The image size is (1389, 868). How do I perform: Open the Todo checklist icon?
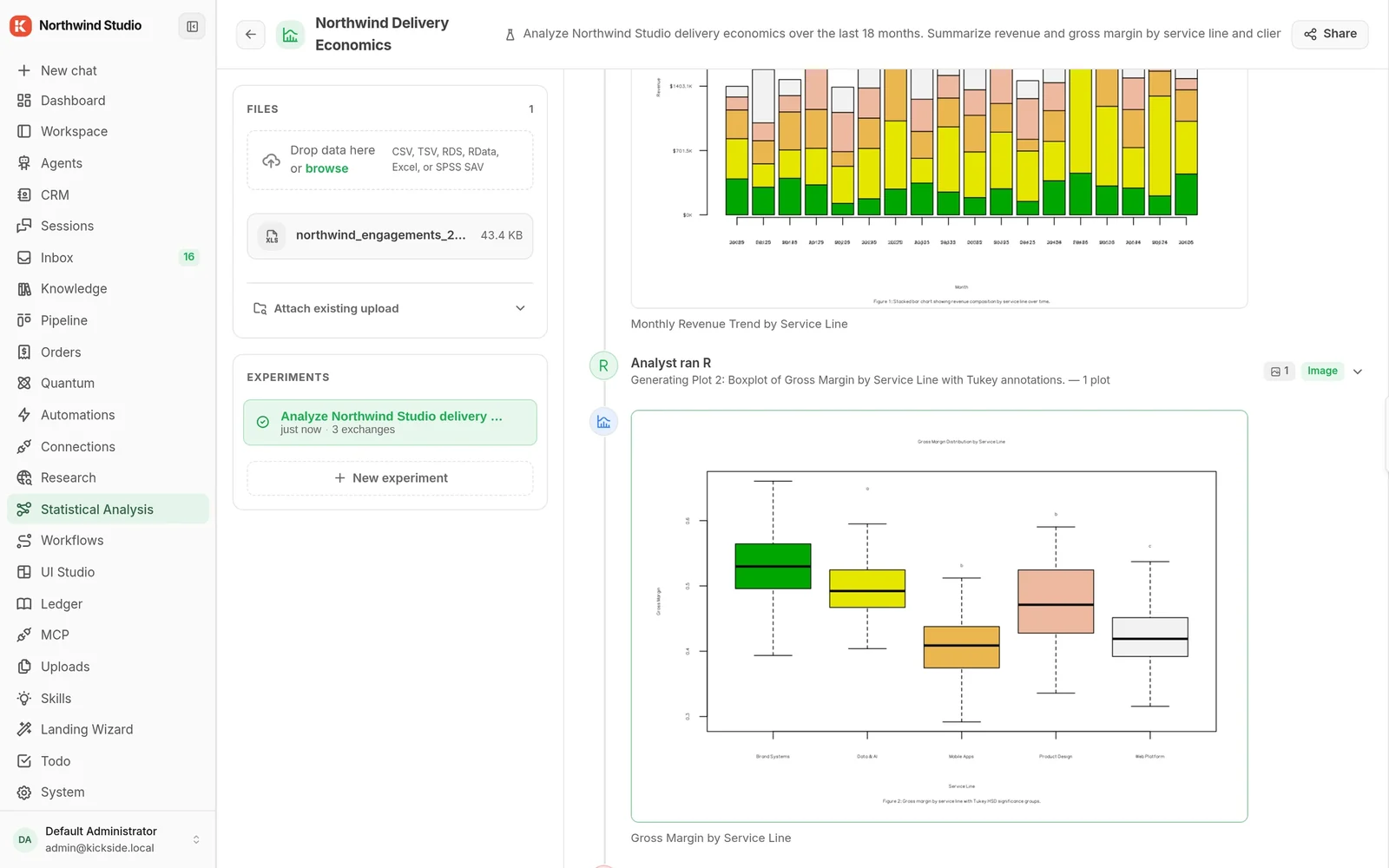24,761
